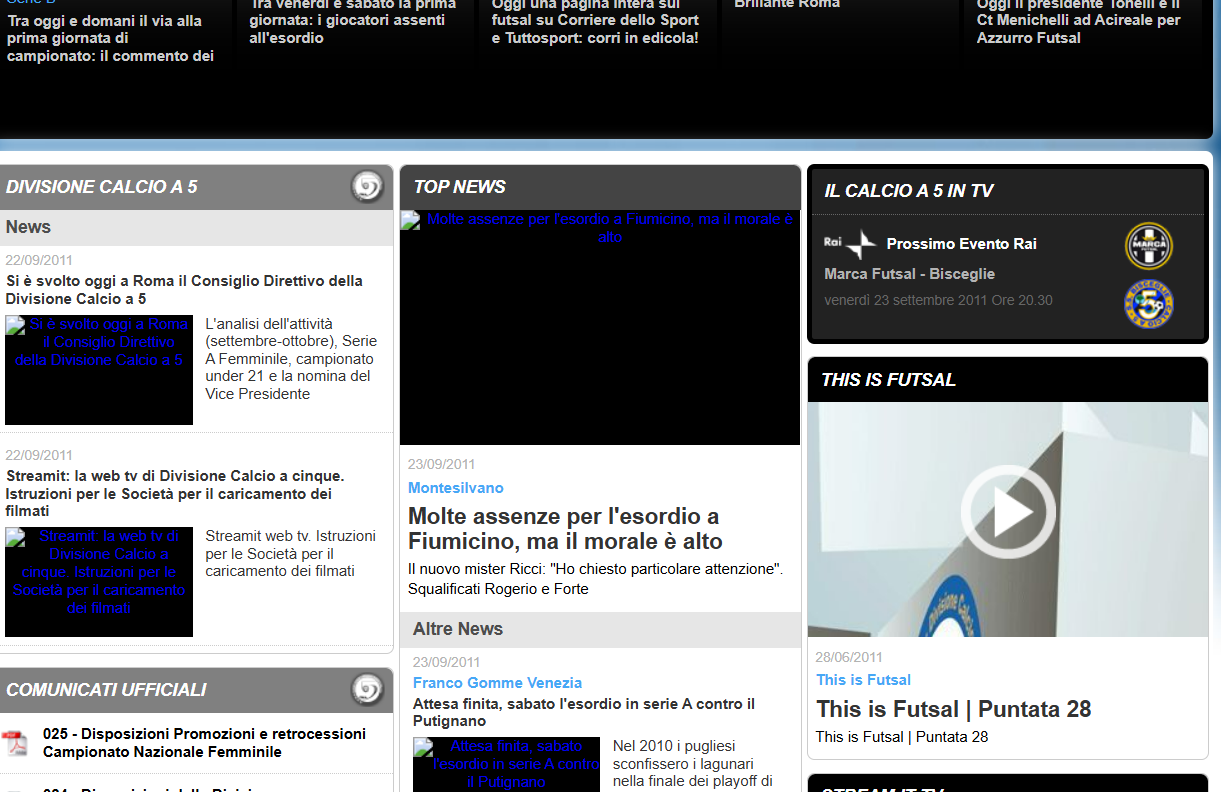Viewport: 1221px width, 792px height.
Task: Click the 'IL CALCIO A 5 IN TV' header
Action: (909, 191)
